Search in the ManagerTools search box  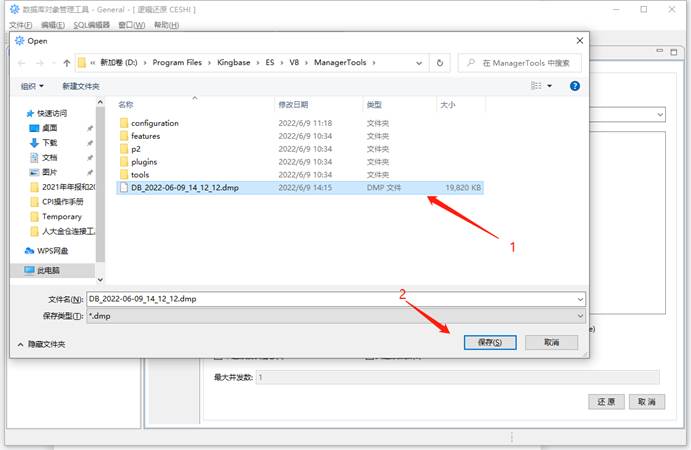[520, 63]
